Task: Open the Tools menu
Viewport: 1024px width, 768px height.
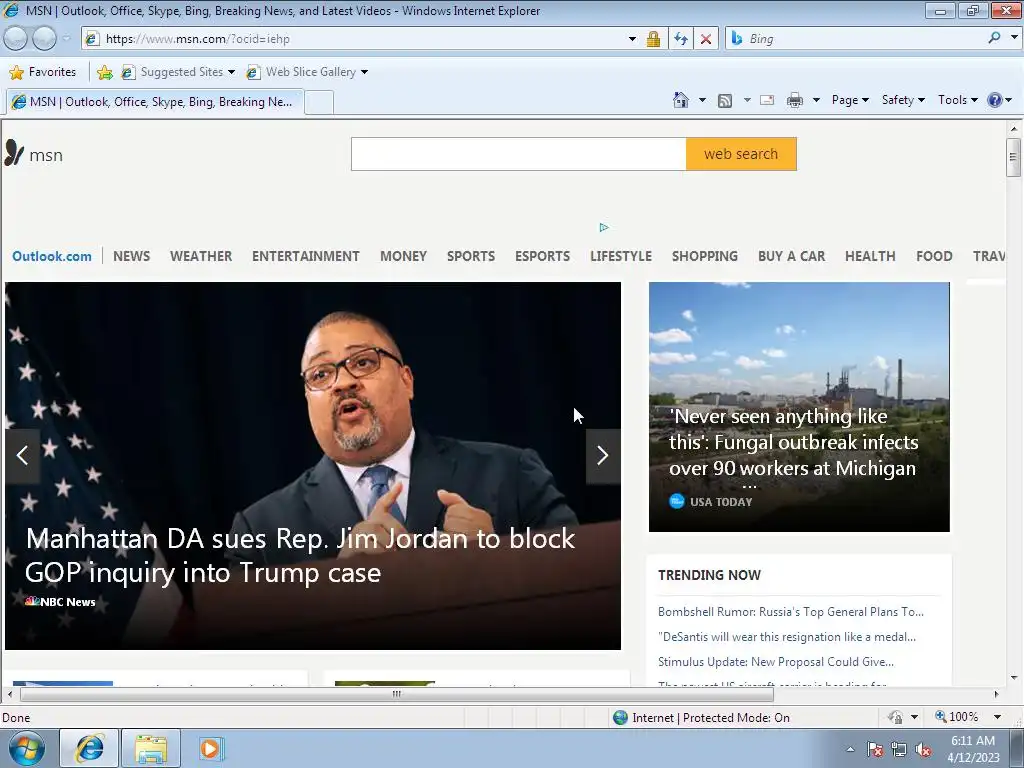Action: coord(957,100)
